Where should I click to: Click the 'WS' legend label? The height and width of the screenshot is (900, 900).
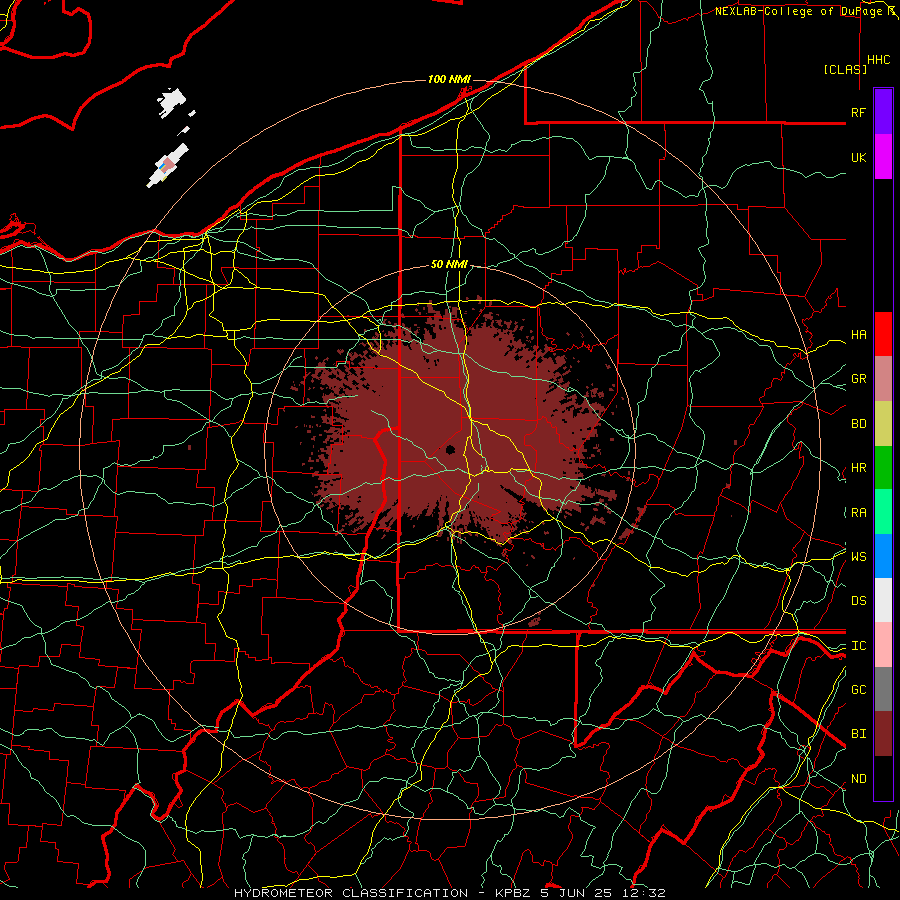pos(858,557)
